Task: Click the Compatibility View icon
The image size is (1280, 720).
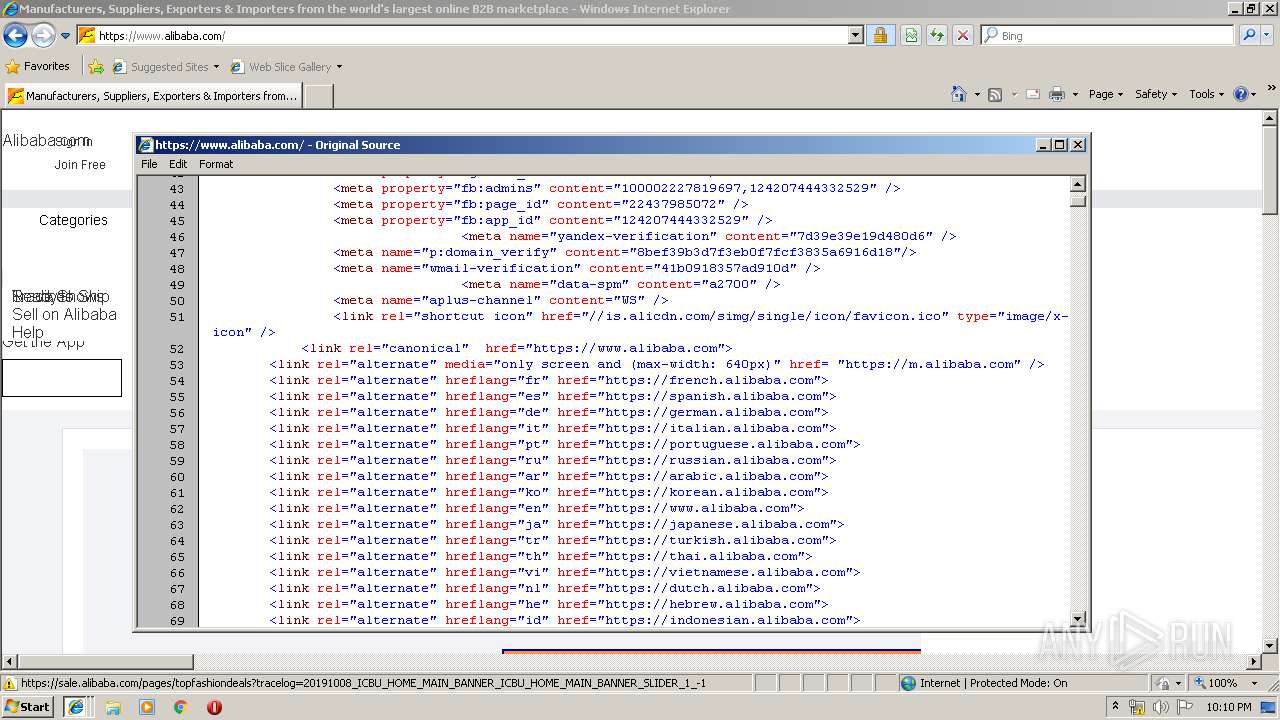Action: click(x=911, y=36)
